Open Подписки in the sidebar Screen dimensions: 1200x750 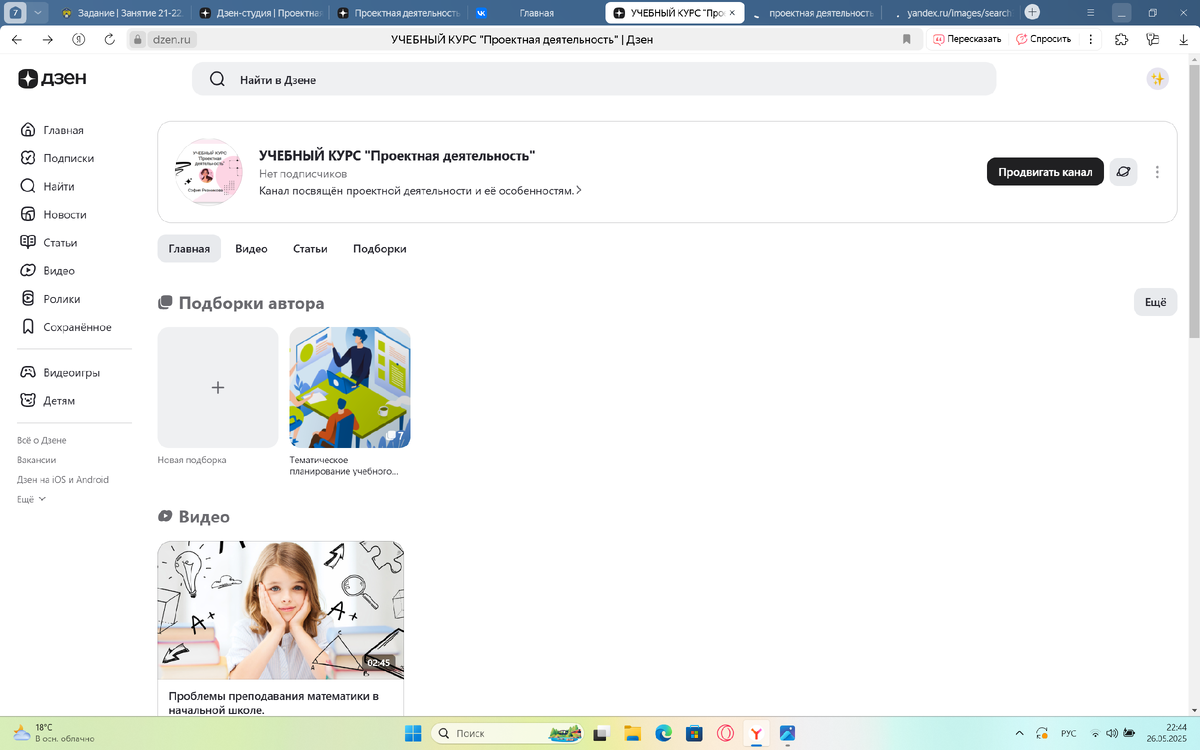coord(57,158)
